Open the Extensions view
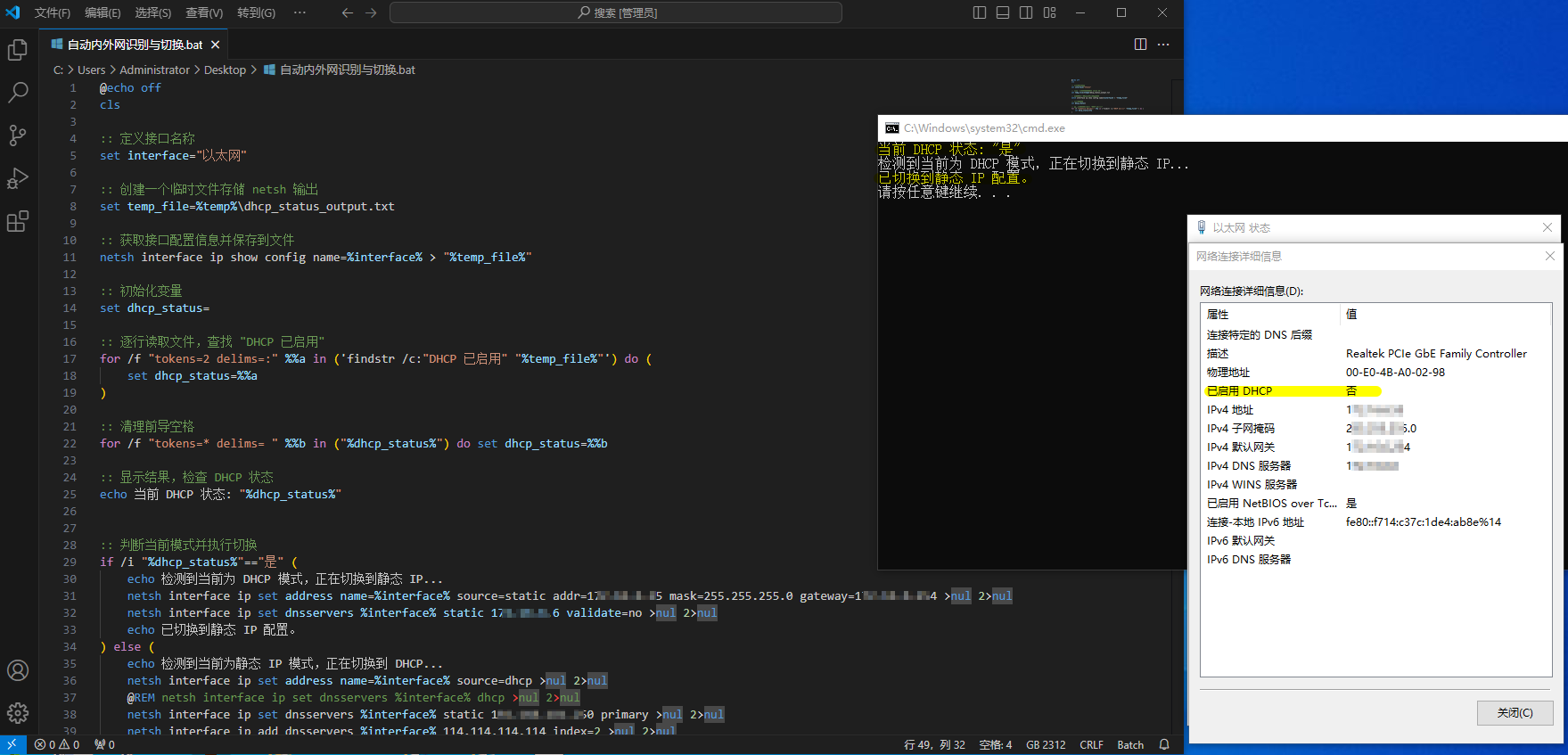The image size is (1568, 755). 18,221
